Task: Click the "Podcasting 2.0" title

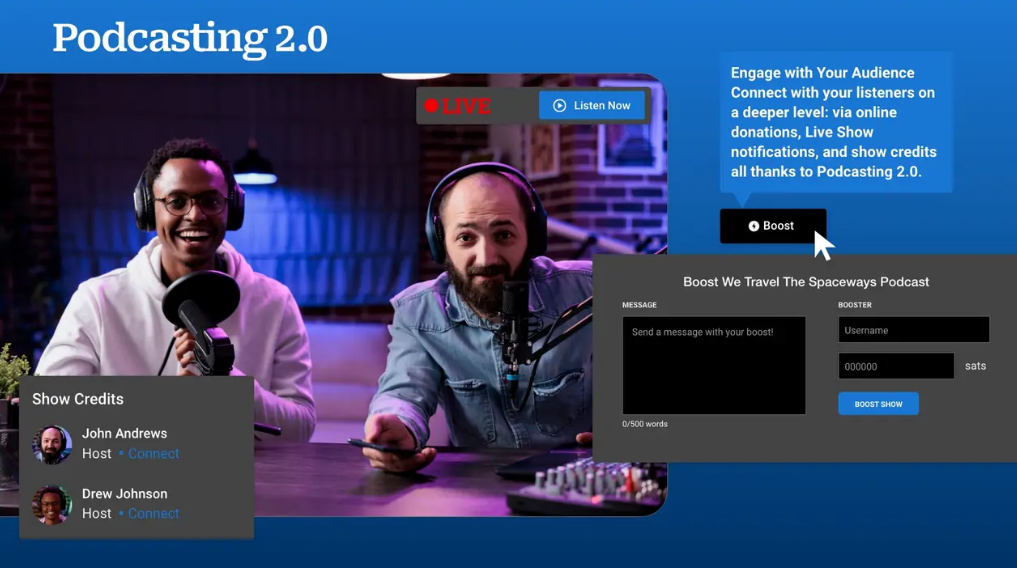Action: [190, 38]
